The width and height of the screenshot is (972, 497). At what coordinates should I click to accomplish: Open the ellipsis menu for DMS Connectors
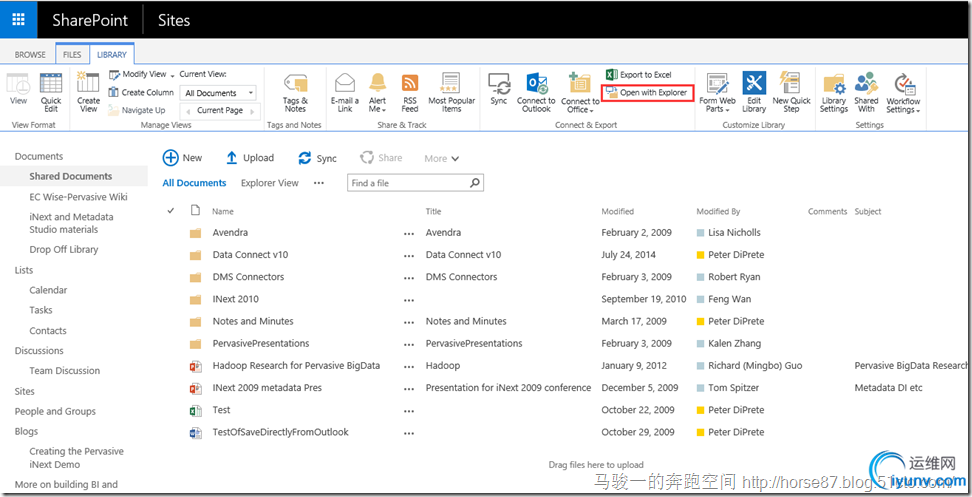tap(409, 278)
